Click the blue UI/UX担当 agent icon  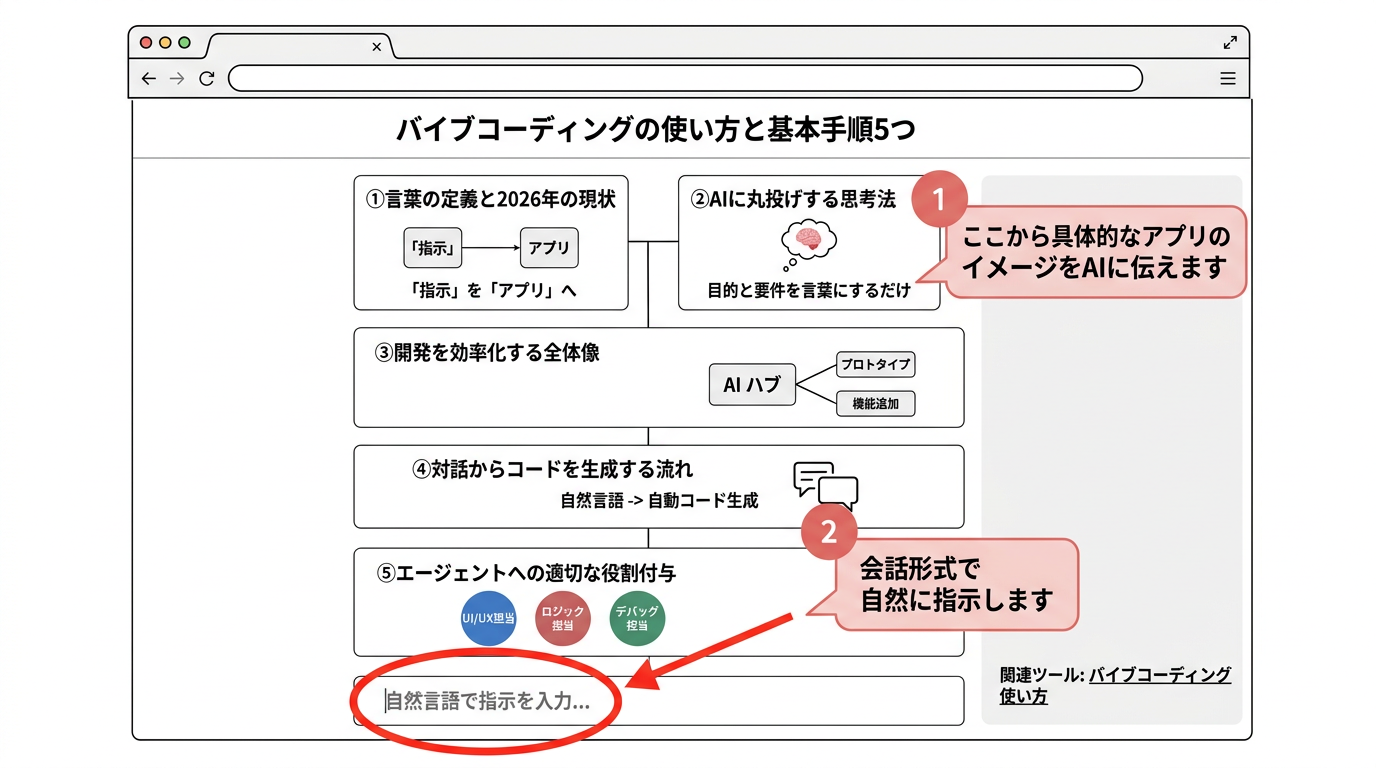click(487, 618)
